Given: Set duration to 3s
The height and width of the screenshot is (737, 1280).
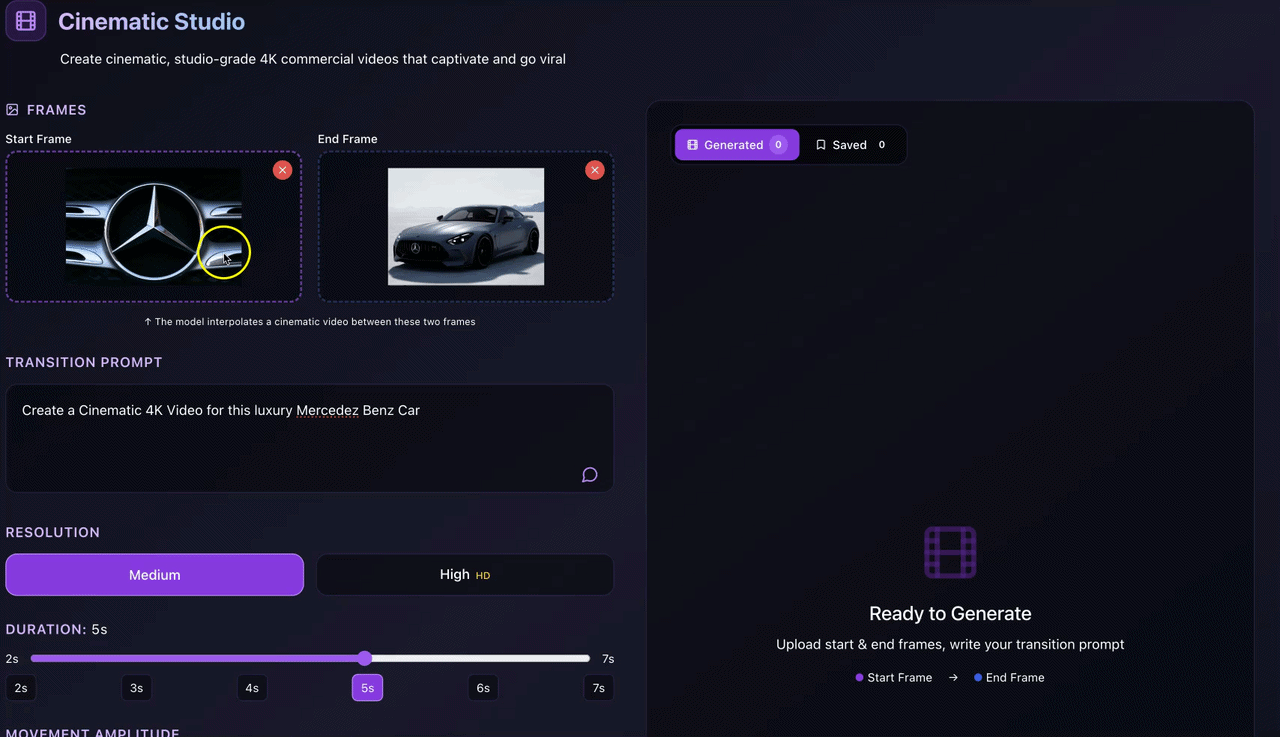Looking at the screenshot, I should pos(136,688).
